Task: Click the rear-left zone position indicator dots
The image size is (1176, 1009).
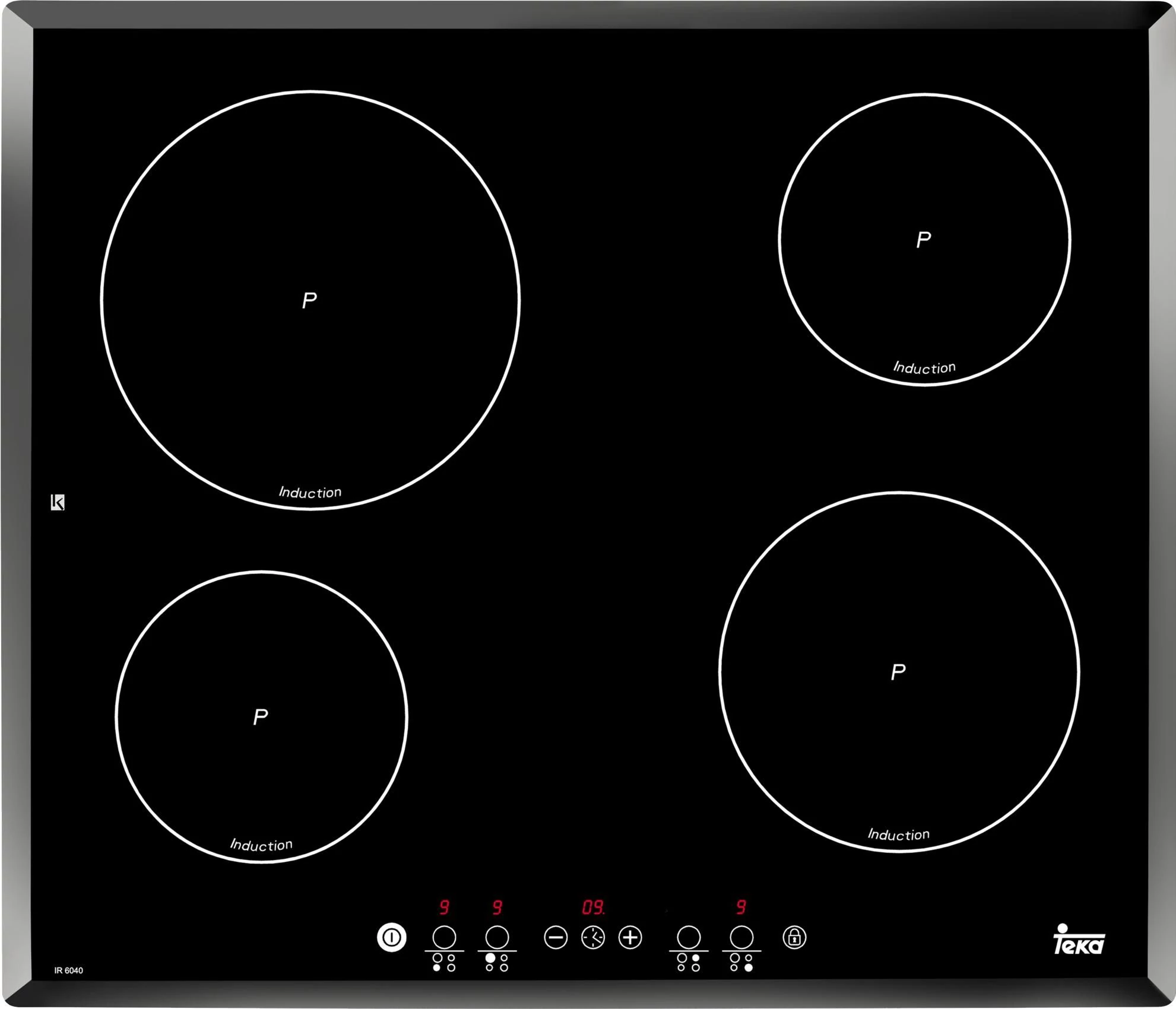Action: (x=497, y=963)
